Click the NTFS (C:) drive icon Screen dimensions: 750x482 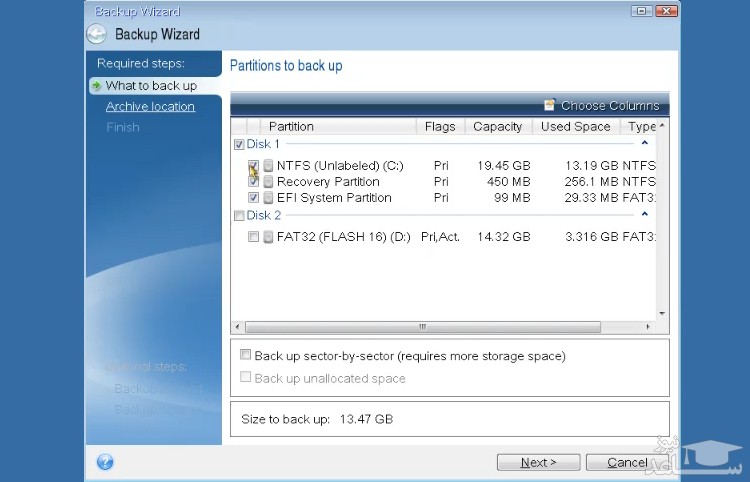[268, 166]
